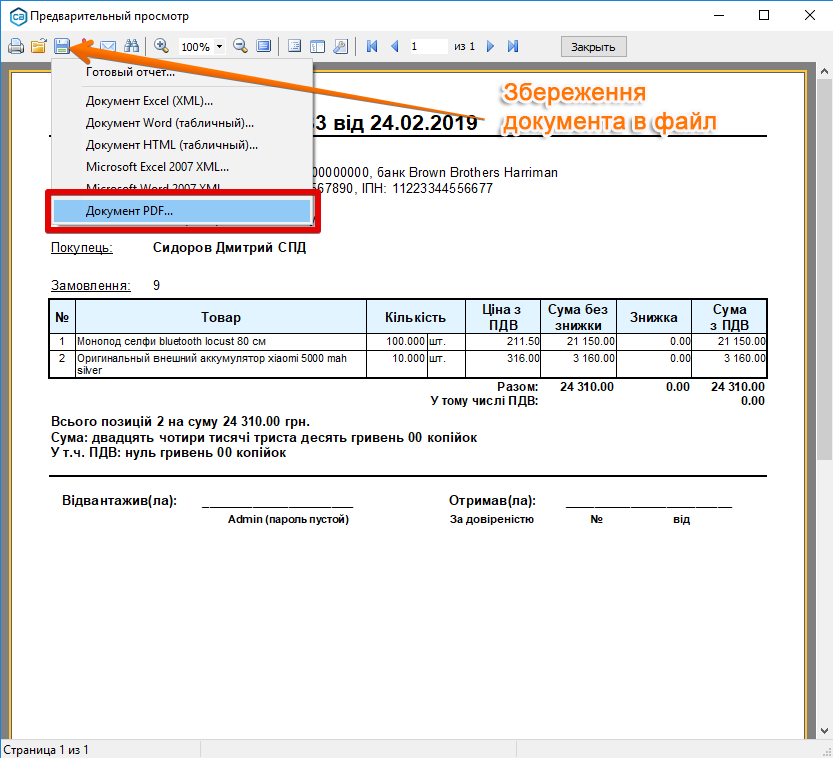Viewport: 833px width, 758px height.
Task: Select Документ Excel (XML)... menu entry
Action: (182, 101)
